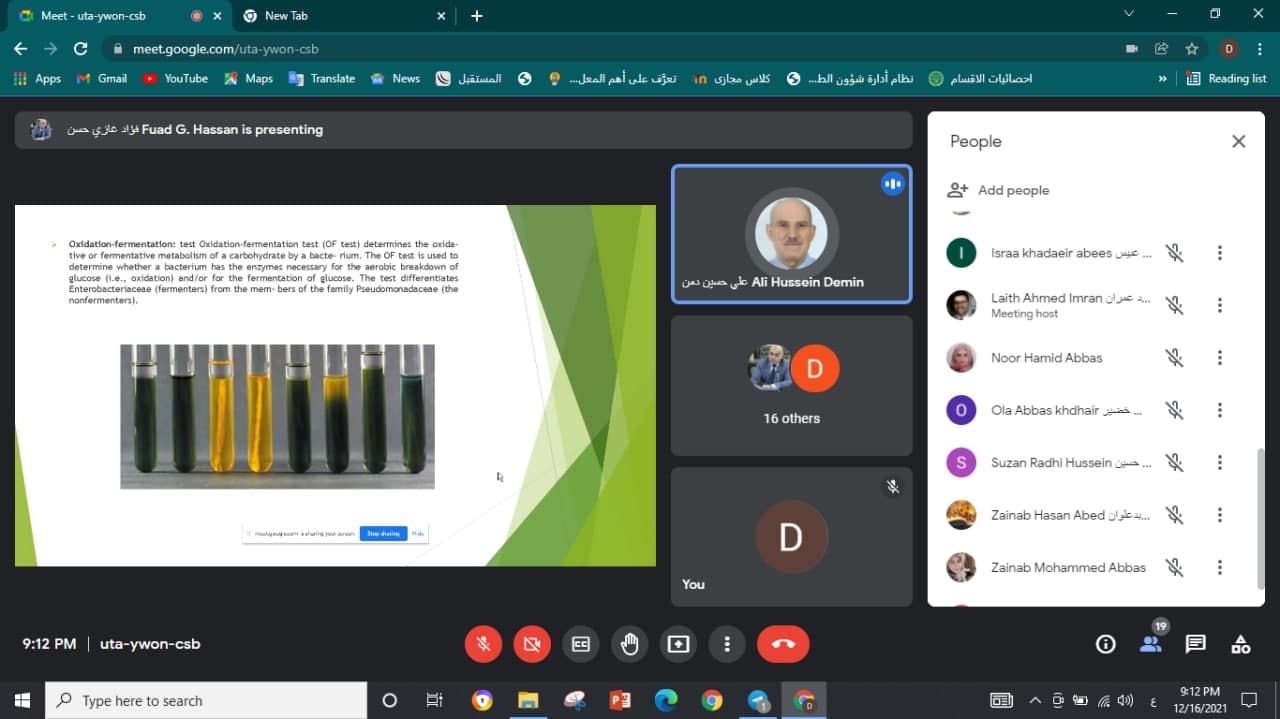This screenshot has height=719, width=1280.
Task: Toggle the camera button
Action: click(x=532, y=644)
